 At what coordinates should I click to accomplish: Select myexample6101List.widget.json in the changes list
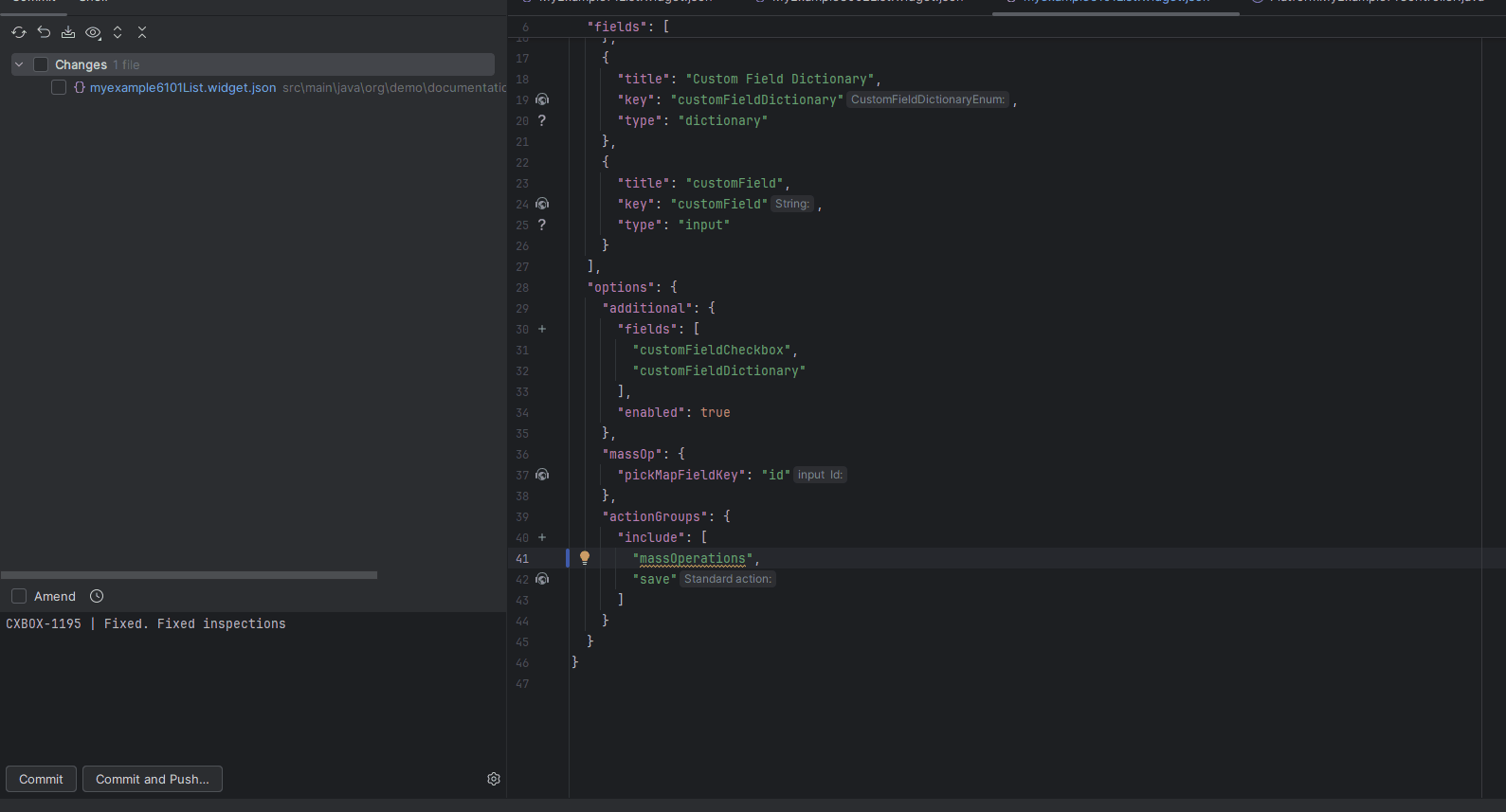(183, 87)
